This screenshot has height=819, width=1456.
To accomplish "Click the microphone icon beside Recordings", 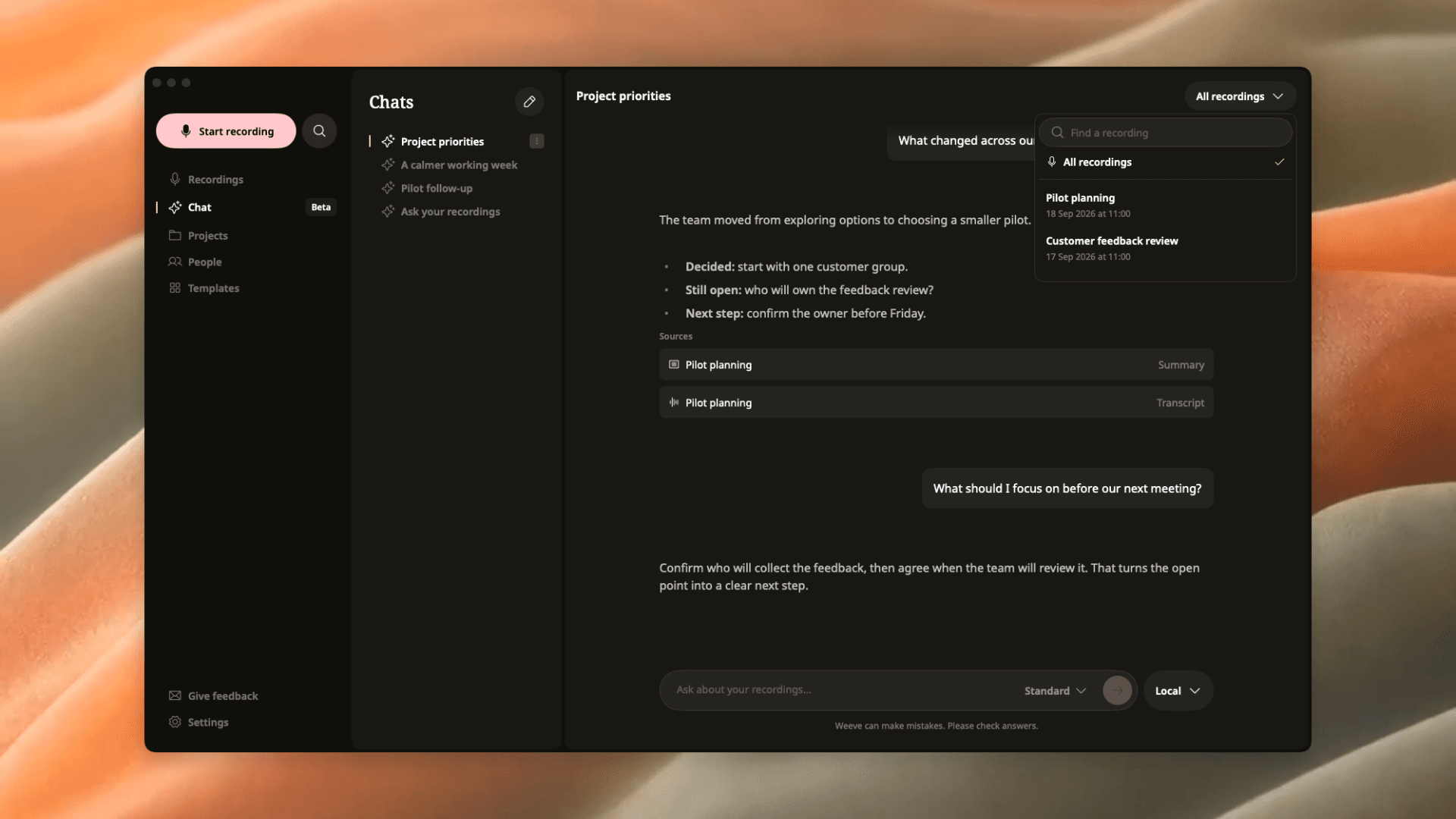I will point(175,179).
